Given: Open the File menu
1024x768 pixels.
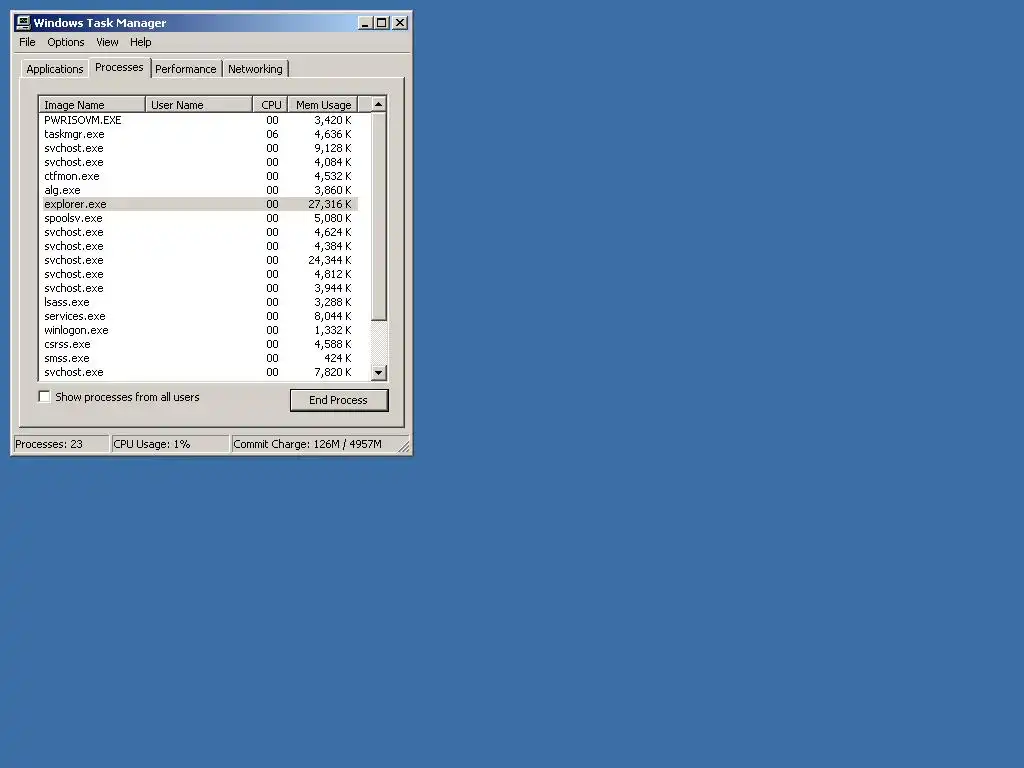Looking at the screenshot, I should coord(27,42).
